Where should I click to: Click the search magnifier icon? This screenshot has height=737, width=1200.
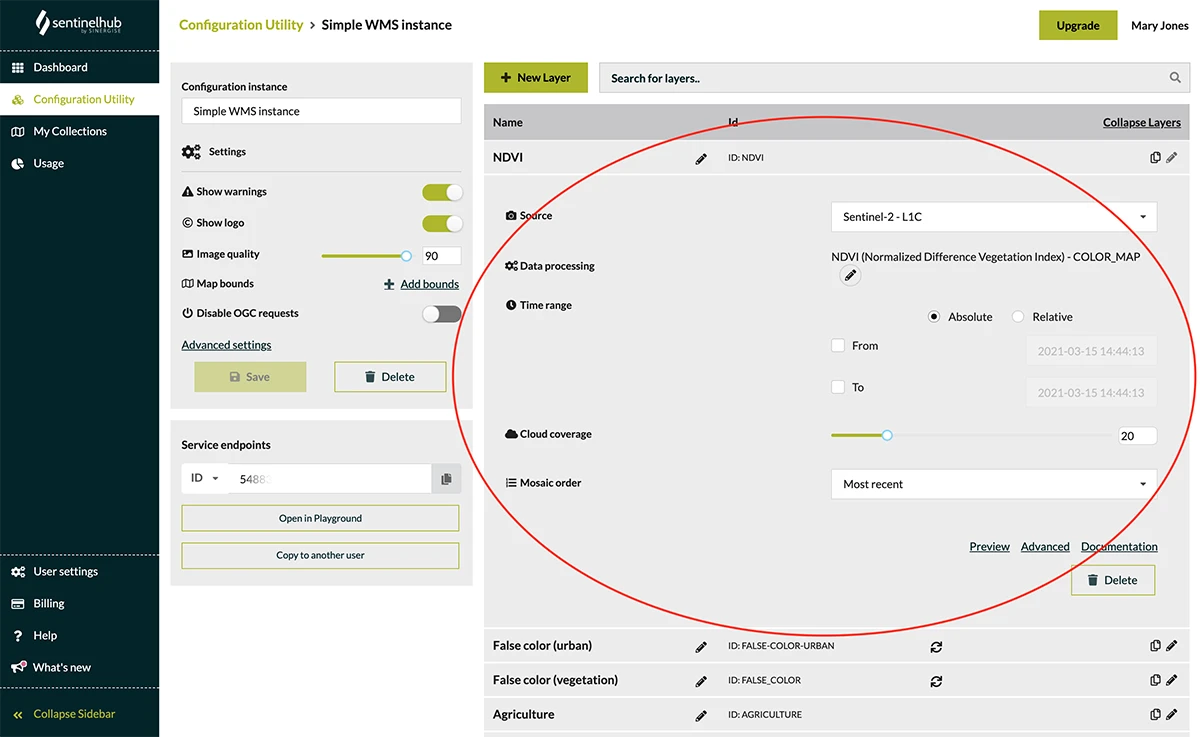click(x=1175, y=78)
